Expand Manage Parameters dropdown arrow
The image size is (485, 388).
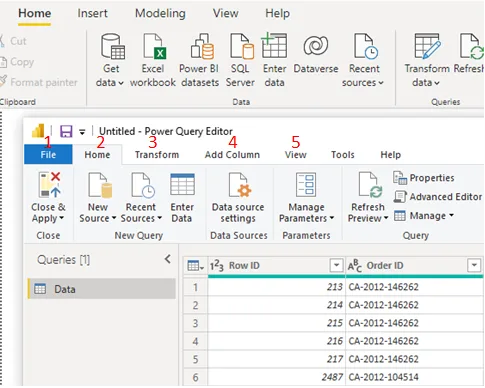point(332,218)
